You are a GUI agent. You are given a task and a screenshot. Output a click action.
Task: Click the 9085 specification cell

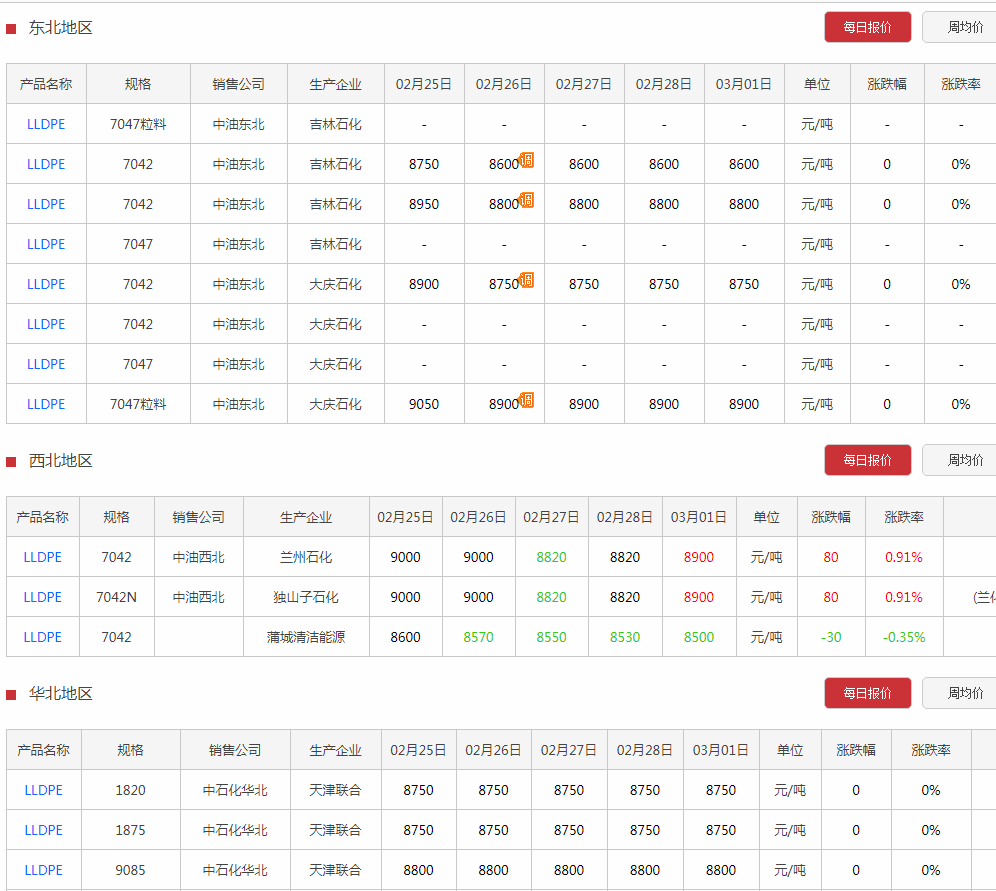point(130,871)
